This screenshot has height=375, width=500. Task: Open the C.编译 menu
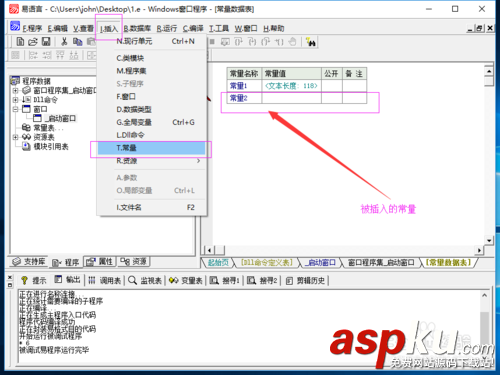pyautogui.click(x=193, y=29)
